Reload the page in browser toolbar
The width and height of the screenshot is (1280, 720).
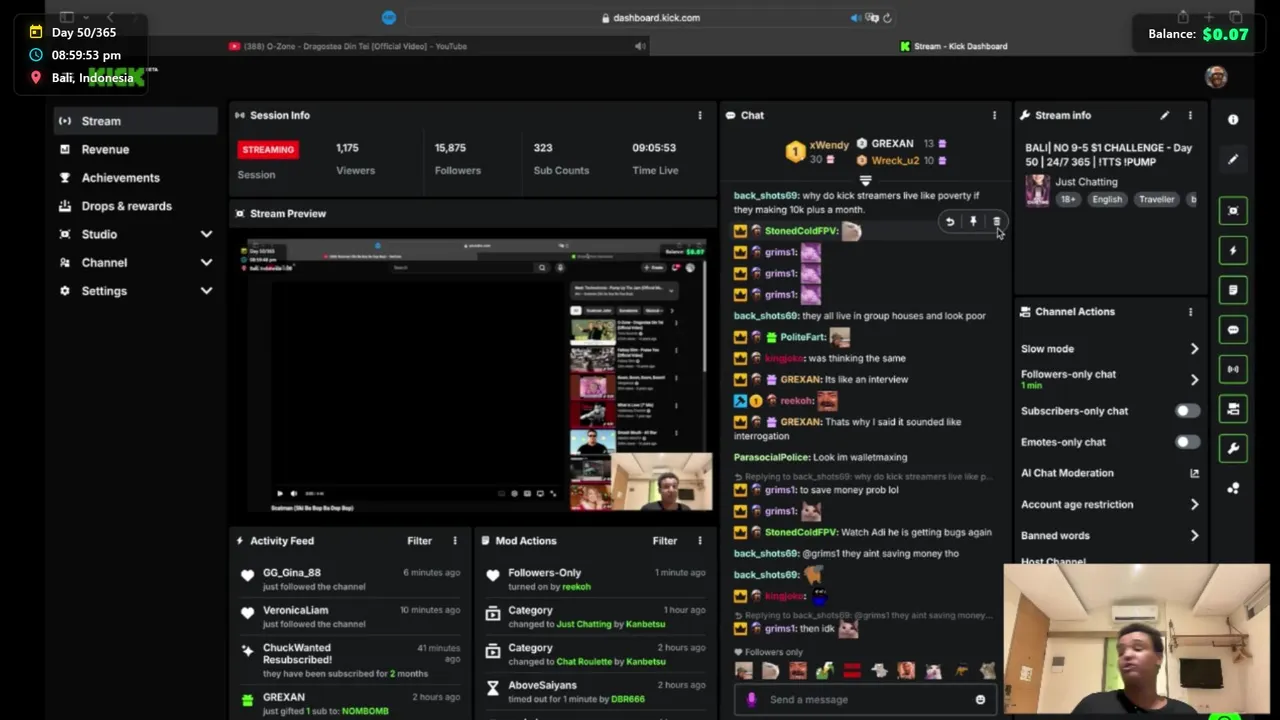click(x=887, y=18)
